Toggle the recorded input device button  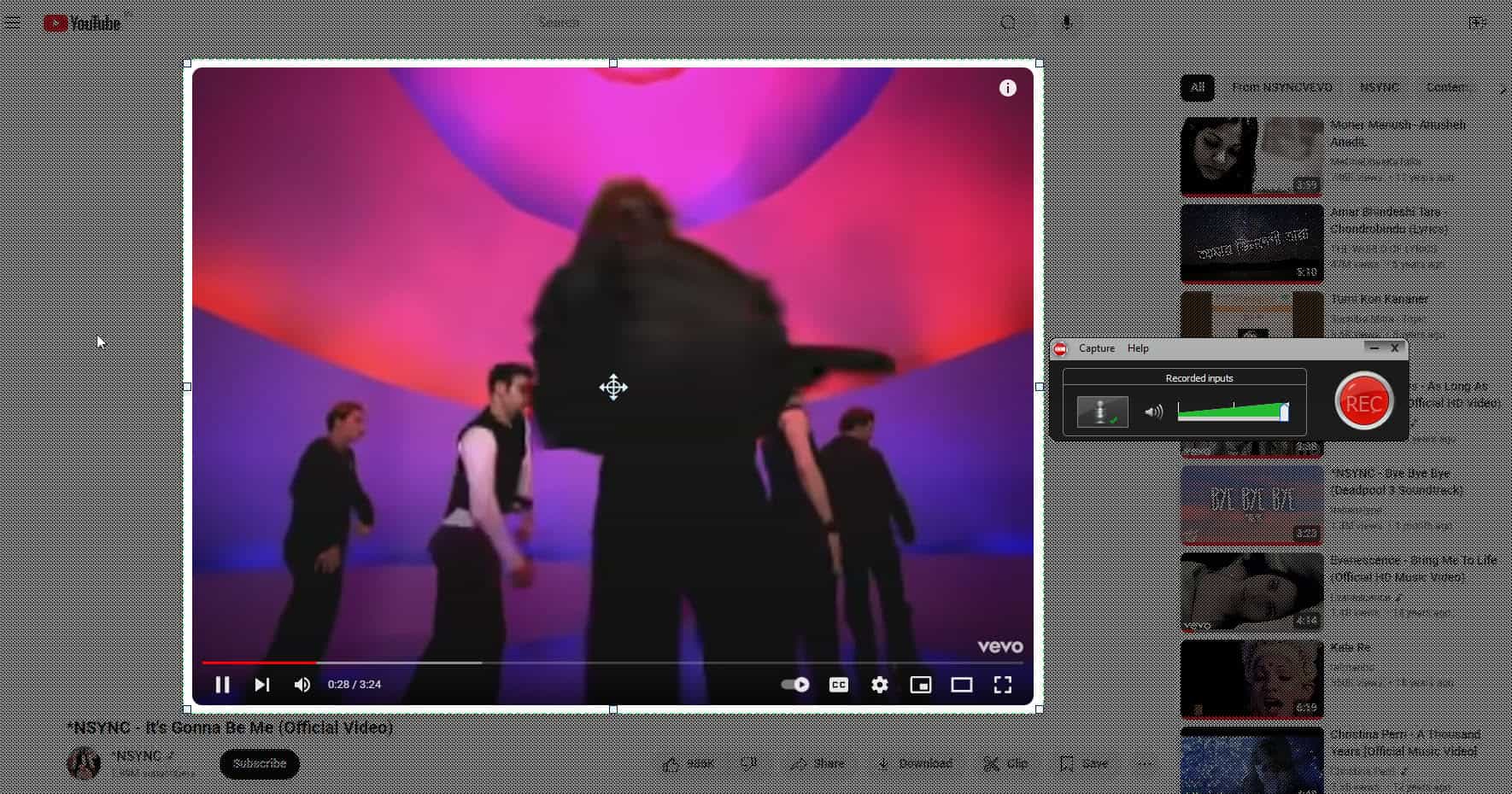pos(1102,412)
